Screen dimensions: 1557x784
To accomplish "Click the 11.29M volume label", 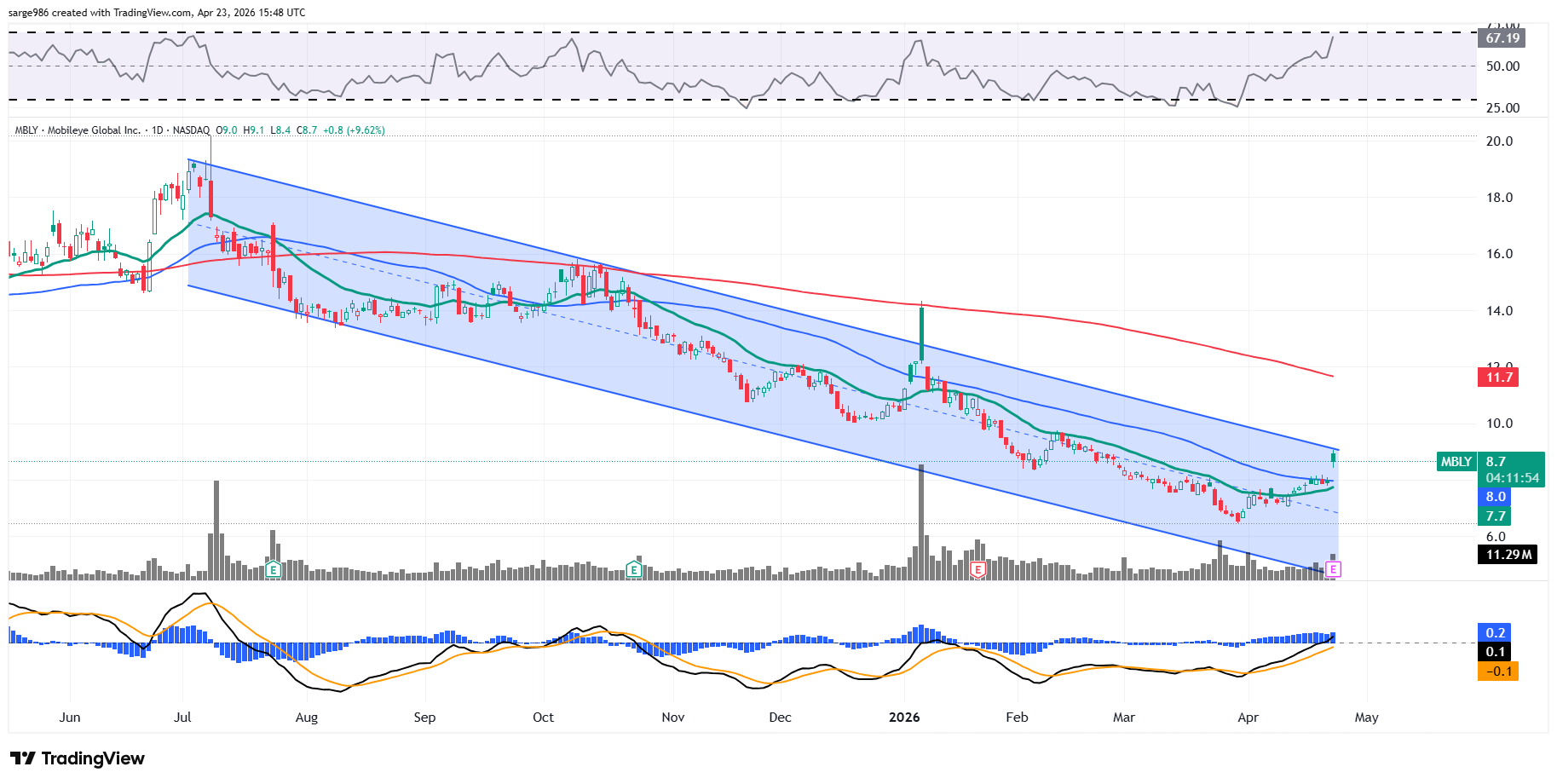I will (x=1508, y=555).
